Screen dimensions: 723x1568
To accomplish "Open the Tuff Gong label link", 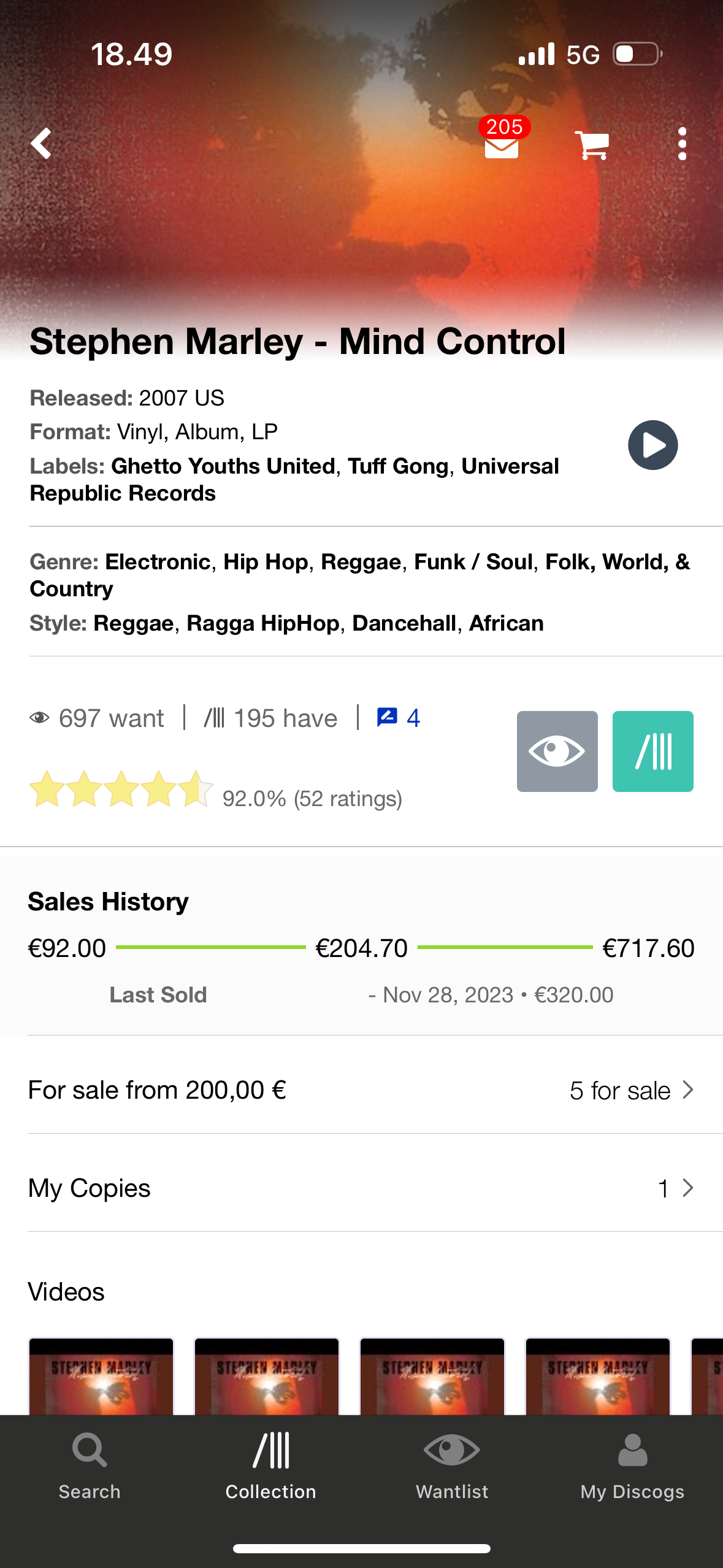I will tap(398, 466).
